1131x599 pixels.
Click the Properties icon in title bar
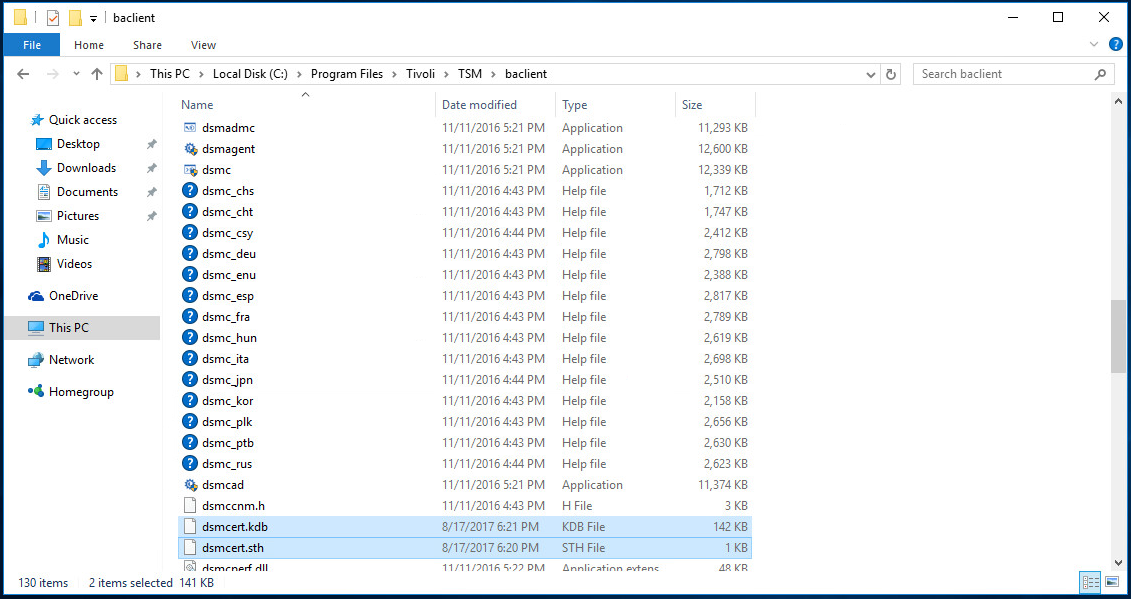[x=53, y=18]
